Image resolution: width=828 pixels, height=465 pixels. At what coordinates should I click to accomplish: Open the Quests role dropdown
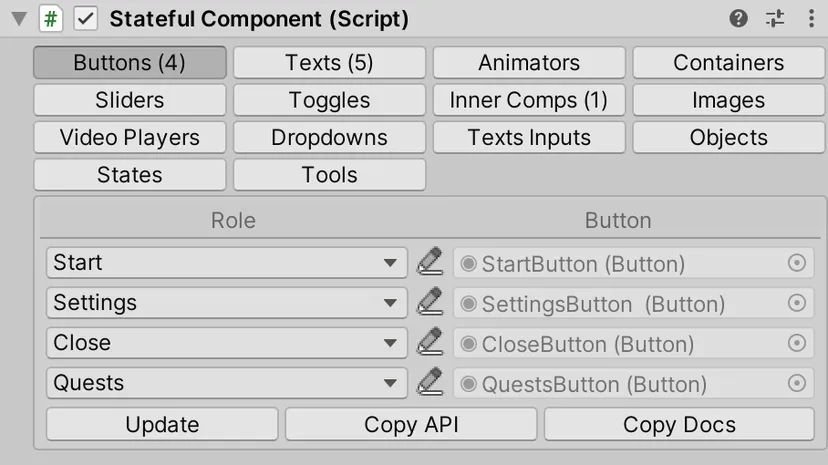click(x=227, y=383)
